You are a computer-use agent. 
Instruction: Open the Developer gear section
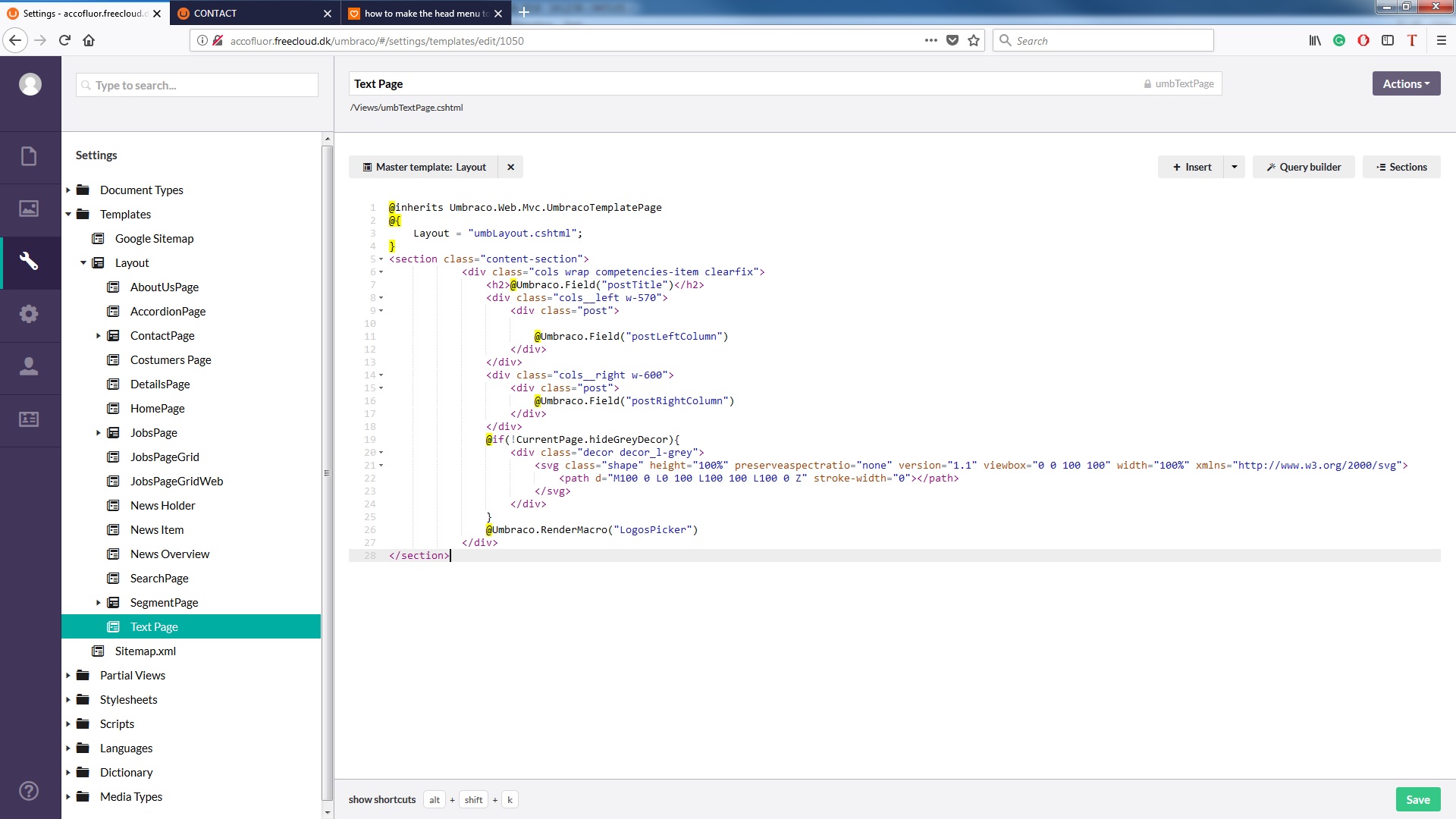tap(29, 314)
